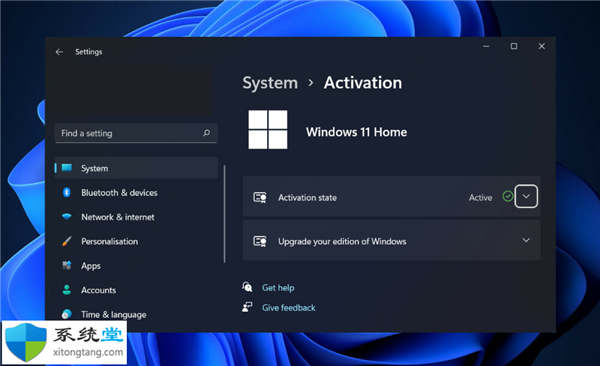Click the Upgrade your edition certificate icon

tap(260, 241)
